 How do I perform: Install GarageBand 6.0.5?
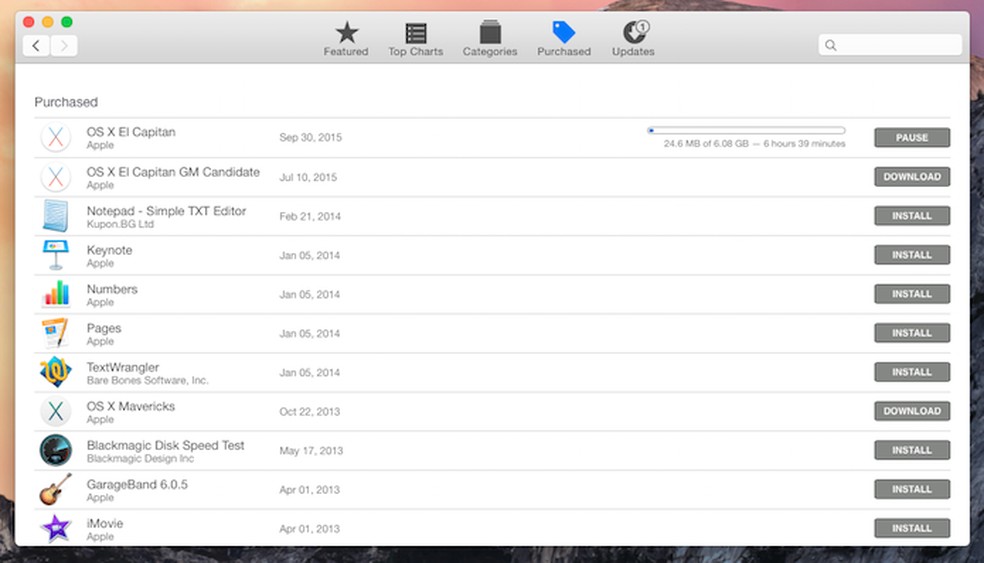click(912, 490)
